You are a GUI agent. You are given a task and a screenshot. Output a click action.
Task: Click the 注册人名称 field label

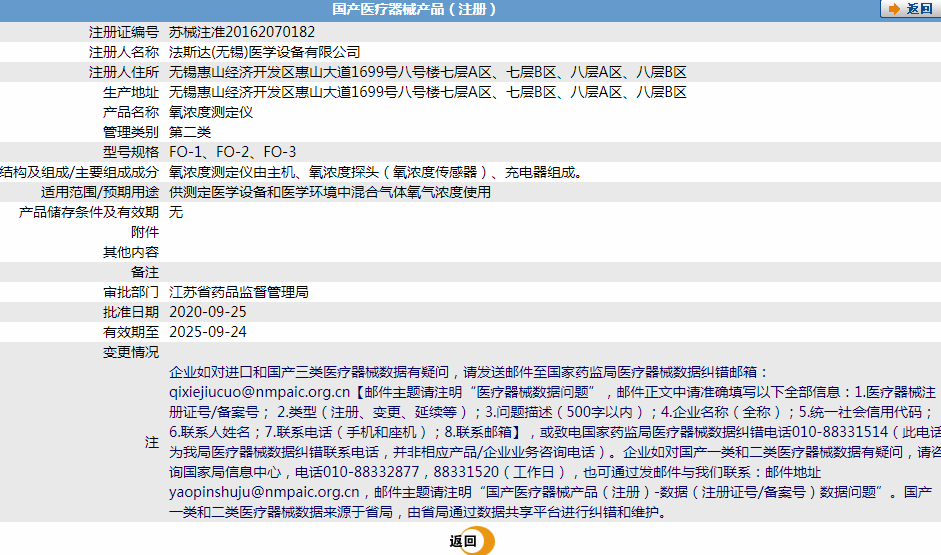pyautogui.click(x=124, y=52)
